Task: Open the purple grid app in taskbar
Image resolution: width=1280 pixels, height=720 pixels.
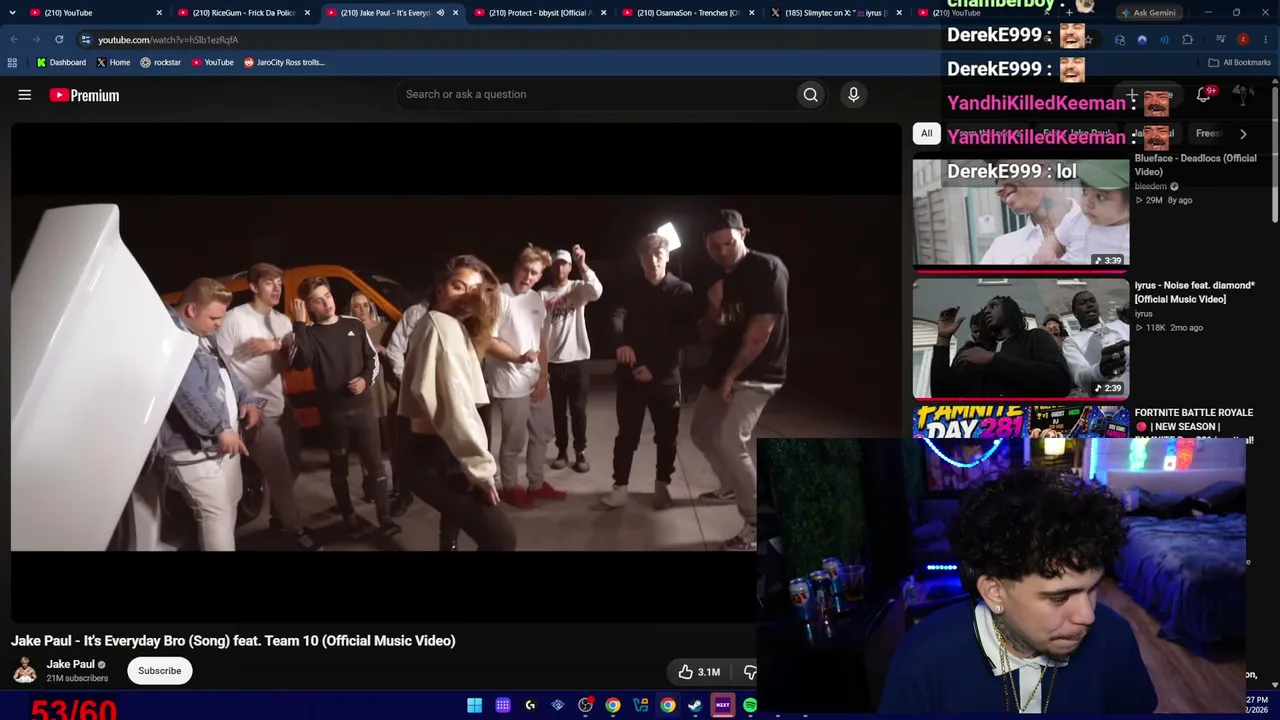Action: tap(503, 705)
